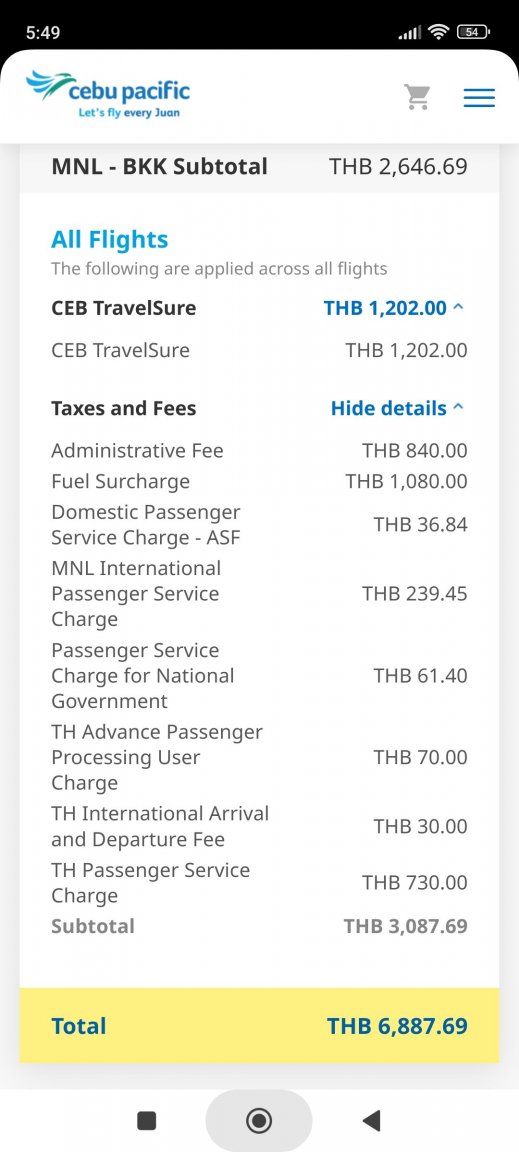The height and width of the screenshot is (1152, 519).
Task: Select the Fuel Surcharge line item
Action: (259, 481)
